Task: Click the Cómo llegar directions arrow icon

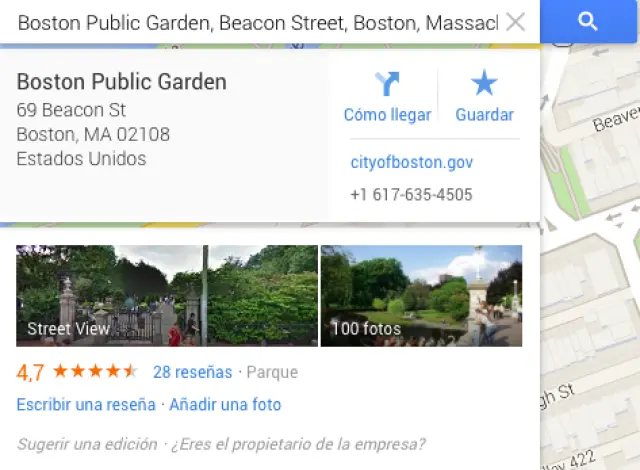Action: (387, 84)
